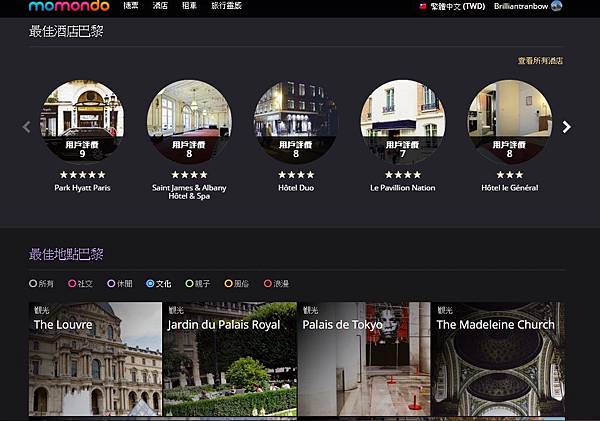Click the Le Pavillion Nation name

(403, 188)
